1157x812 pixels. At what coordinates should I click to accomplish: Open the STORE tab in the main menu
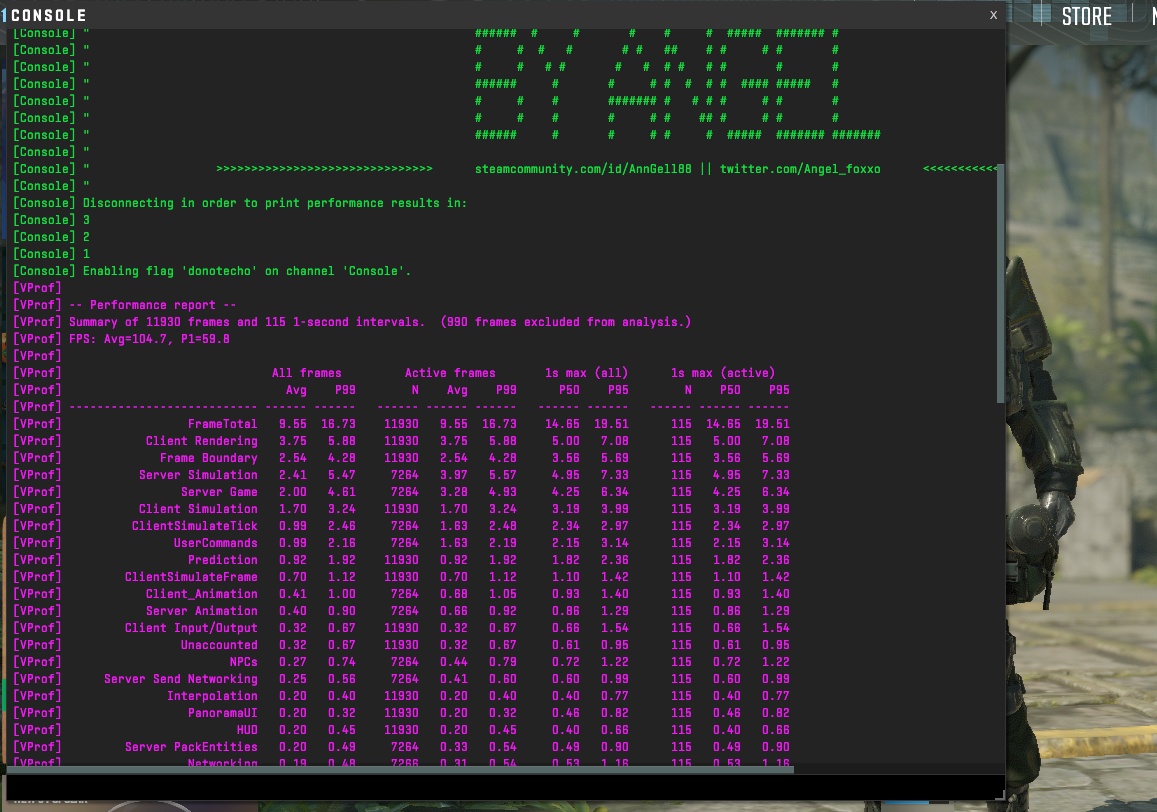click(x=1086, y=16)
